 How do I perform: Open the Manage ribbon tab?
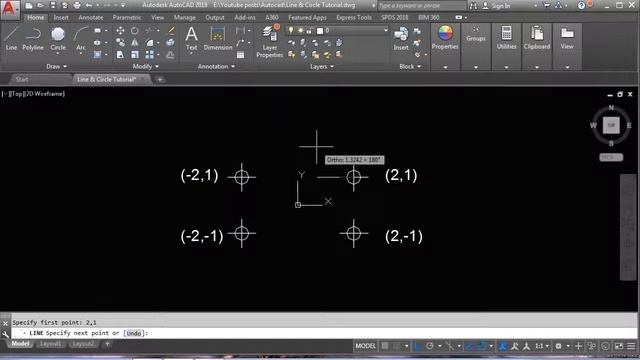point(184,17)
